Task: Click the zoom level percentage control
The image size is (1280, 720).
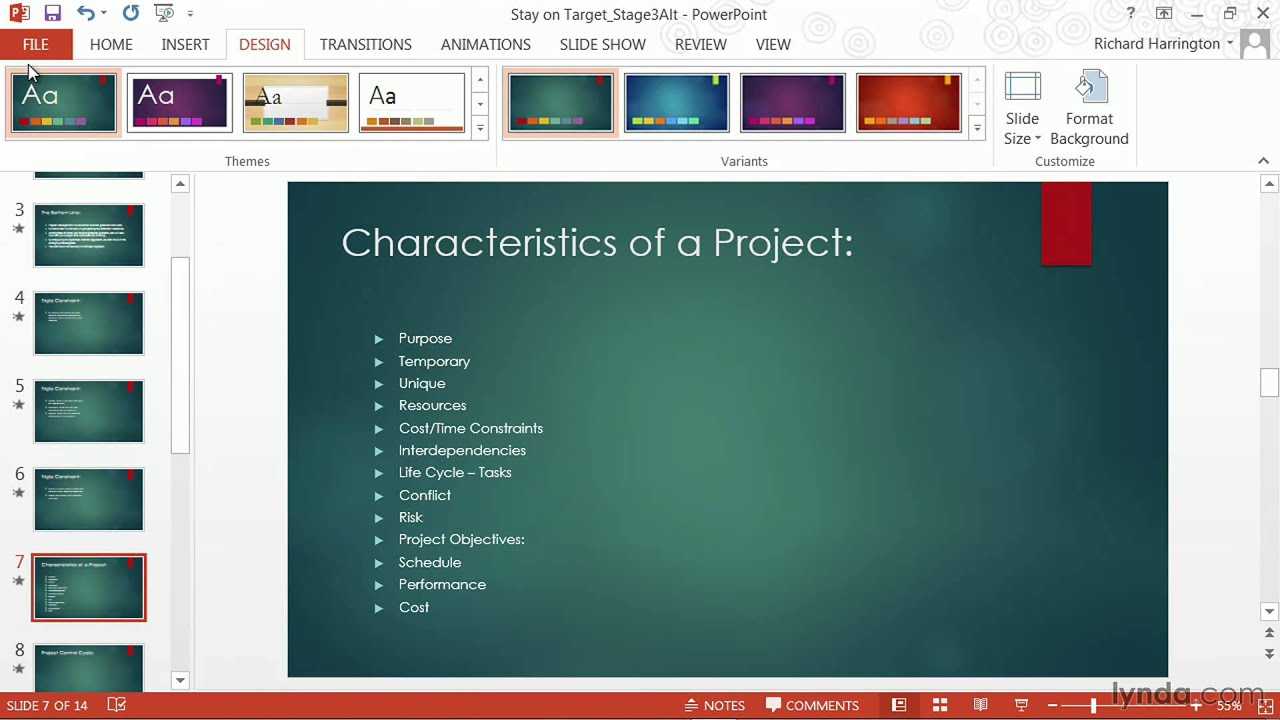Action: pos(1229,705)
